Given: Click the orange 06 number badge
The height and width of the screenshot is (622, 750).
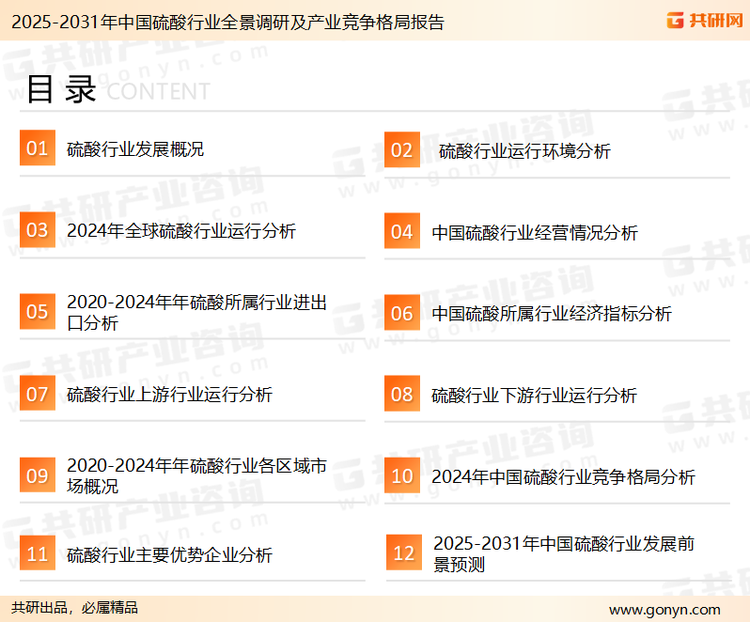Looking at the screenshot, I should 402,313.
